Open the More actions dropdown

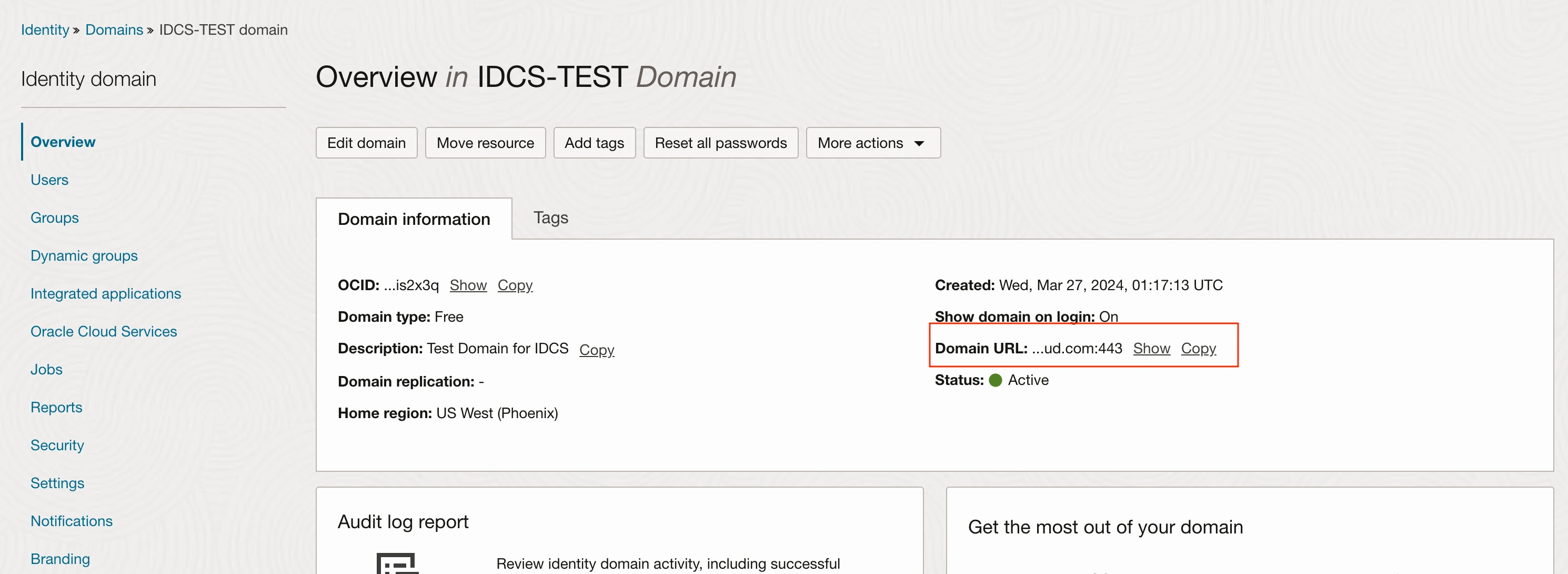click(873, 143)
